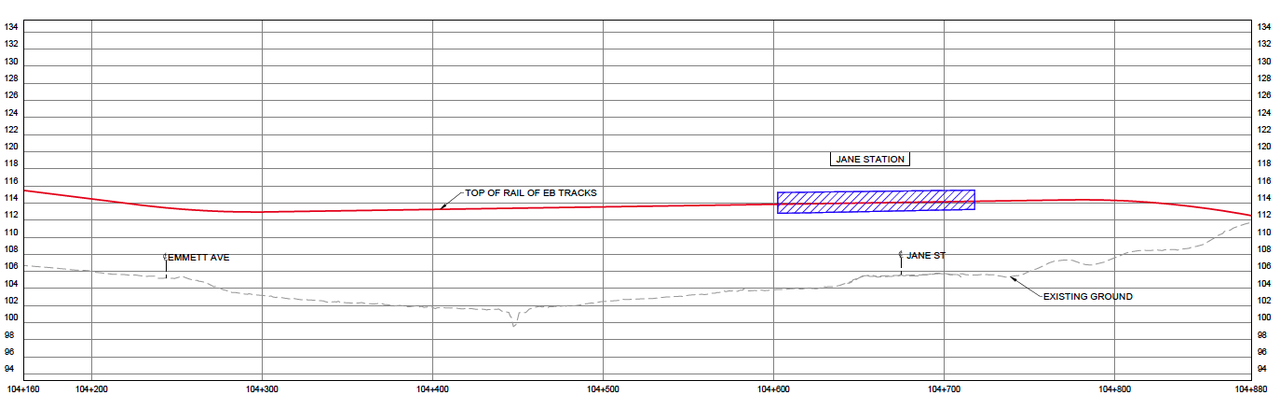Click elevation 94 on the right axis
This screenshot has height=395, width=1280.
1262,369
